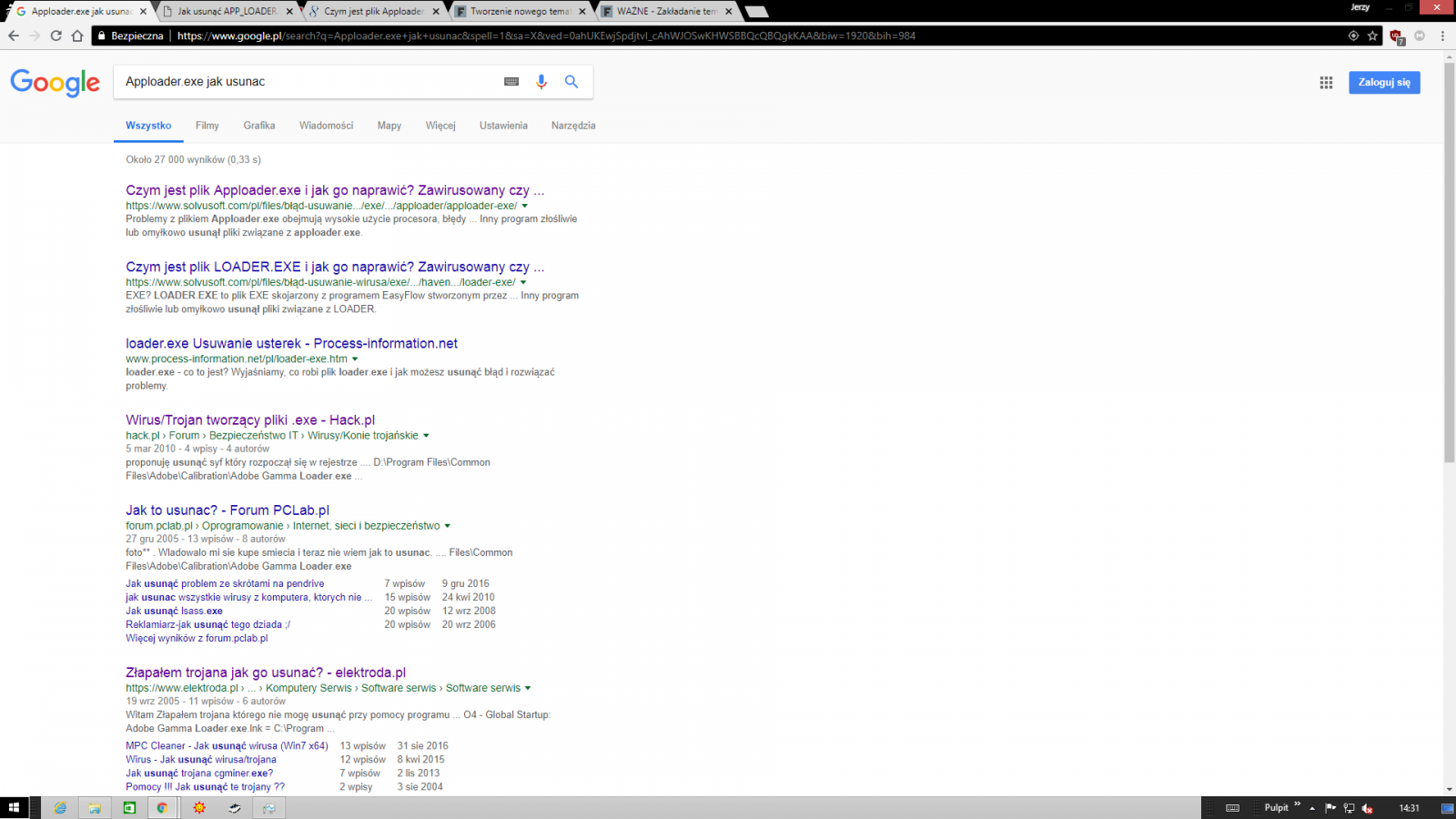
Task: Launch Internet Explorer from the taskbar
Action: point(60,807)
